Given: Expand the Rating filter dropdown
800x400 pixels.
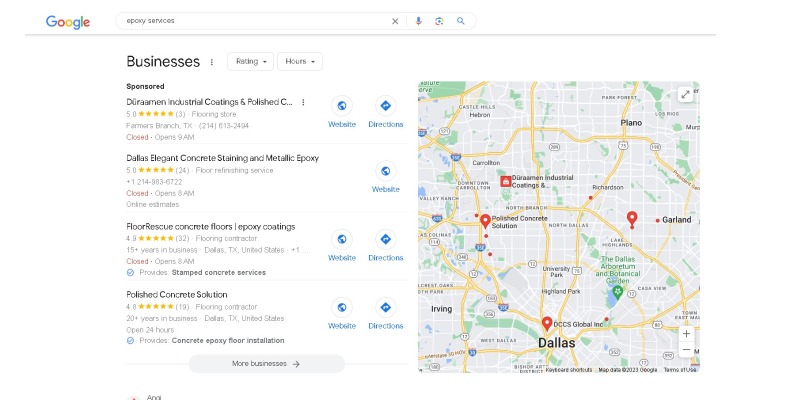Looking at the screenshot, I should point(251,61).
